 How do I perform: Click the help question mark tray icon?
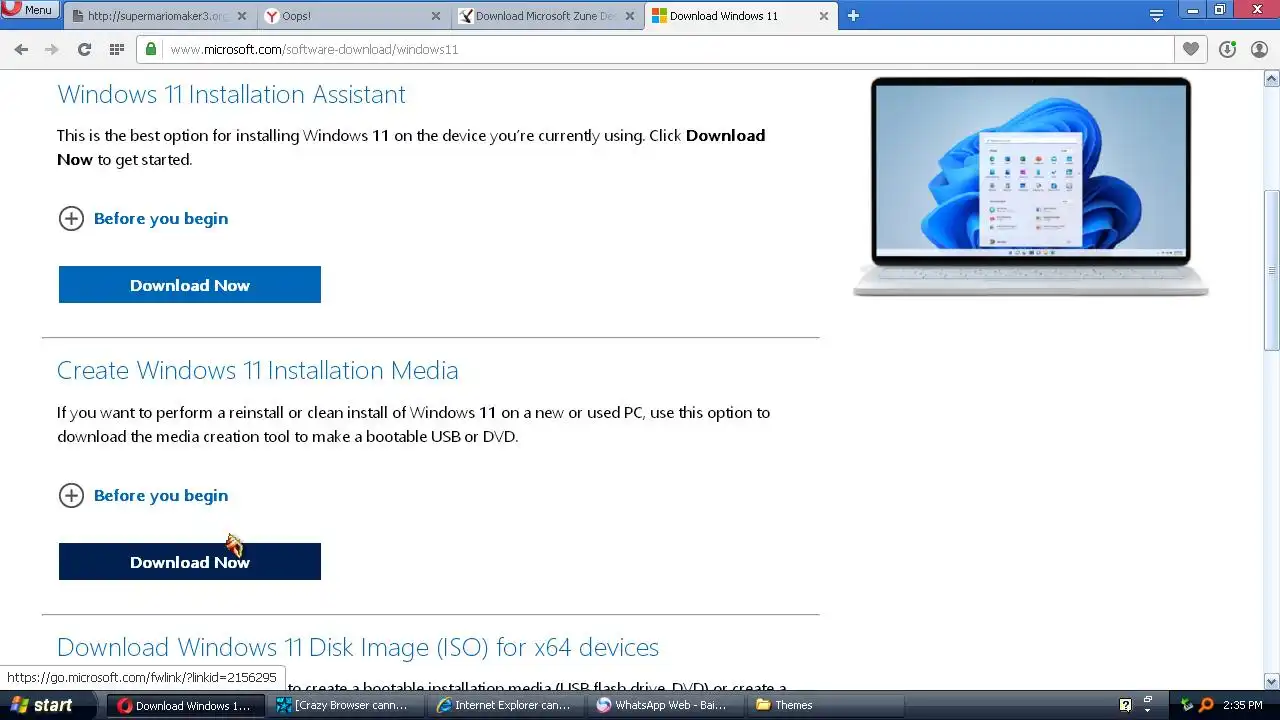(x=1125, y=705)
